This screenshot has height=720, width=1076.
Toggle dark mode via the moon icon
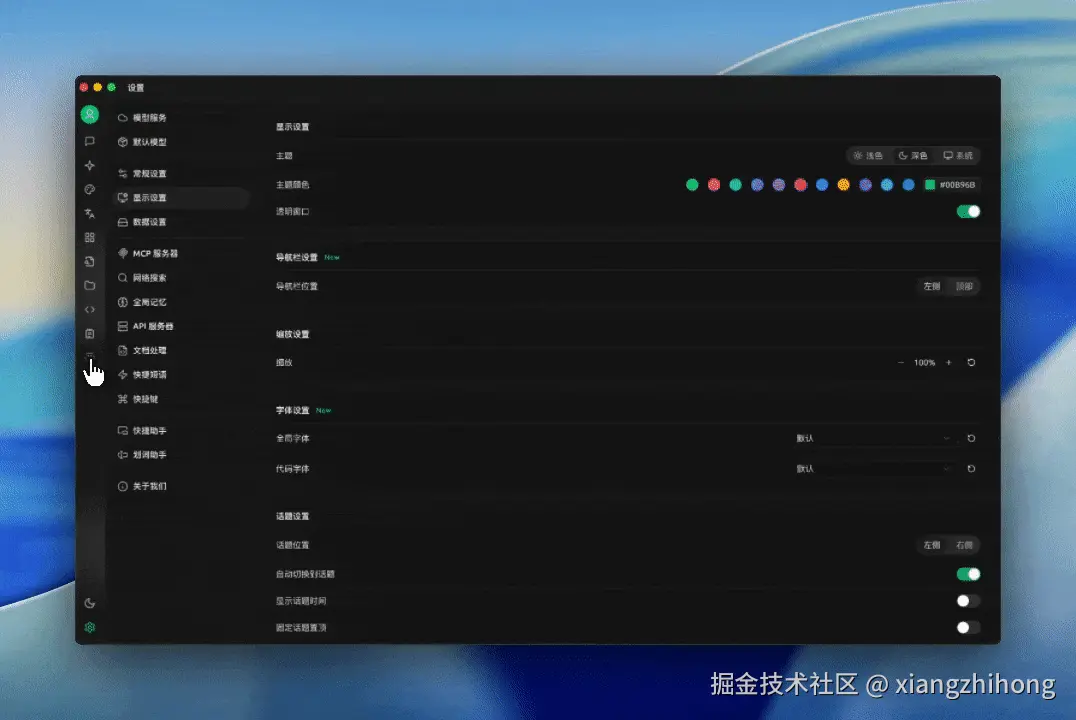(90, 603)
